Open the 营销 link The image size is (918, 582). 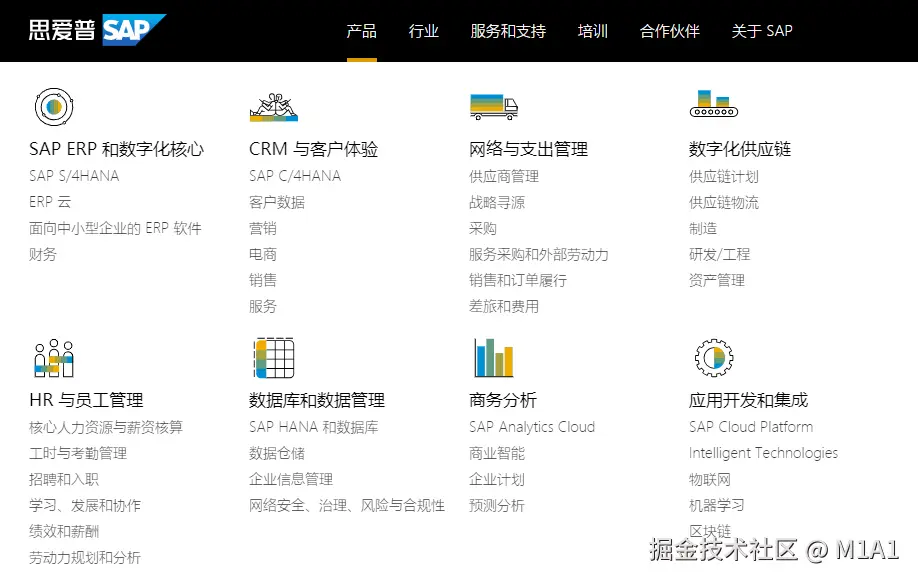coord(263,228)
